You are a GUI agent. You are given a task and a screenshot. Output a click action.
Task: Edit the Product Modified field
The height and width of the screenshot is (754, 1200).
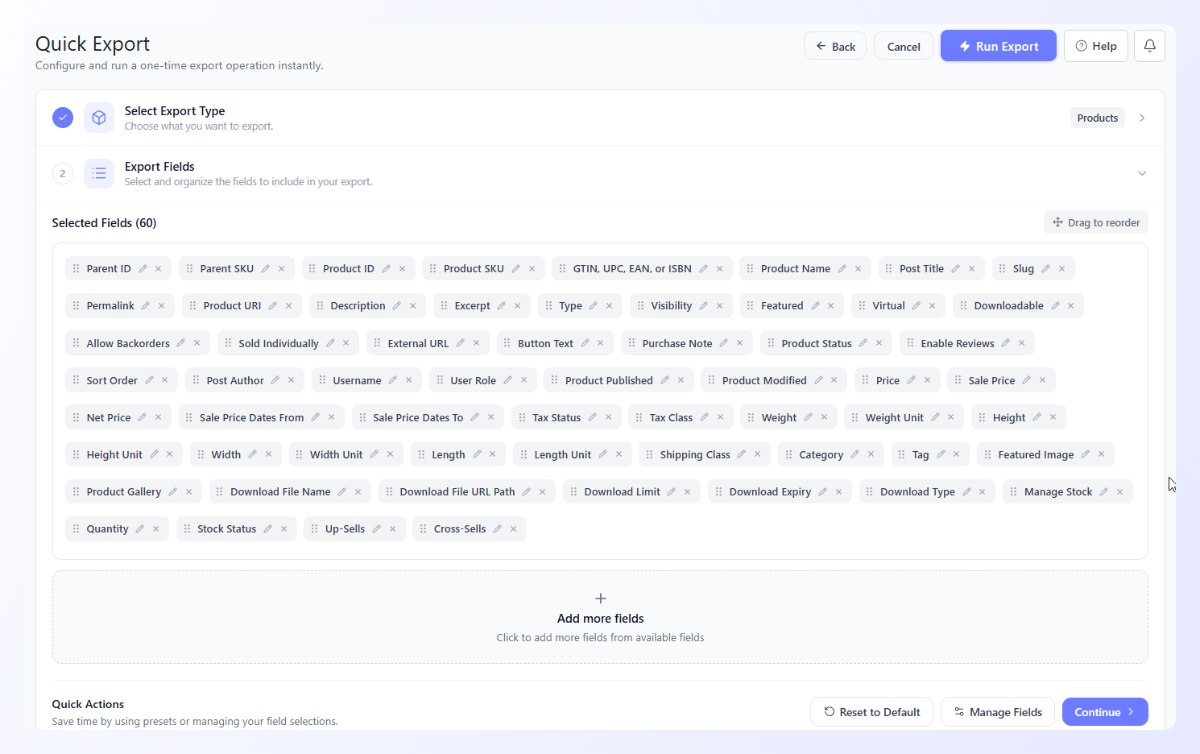[818, 380]
